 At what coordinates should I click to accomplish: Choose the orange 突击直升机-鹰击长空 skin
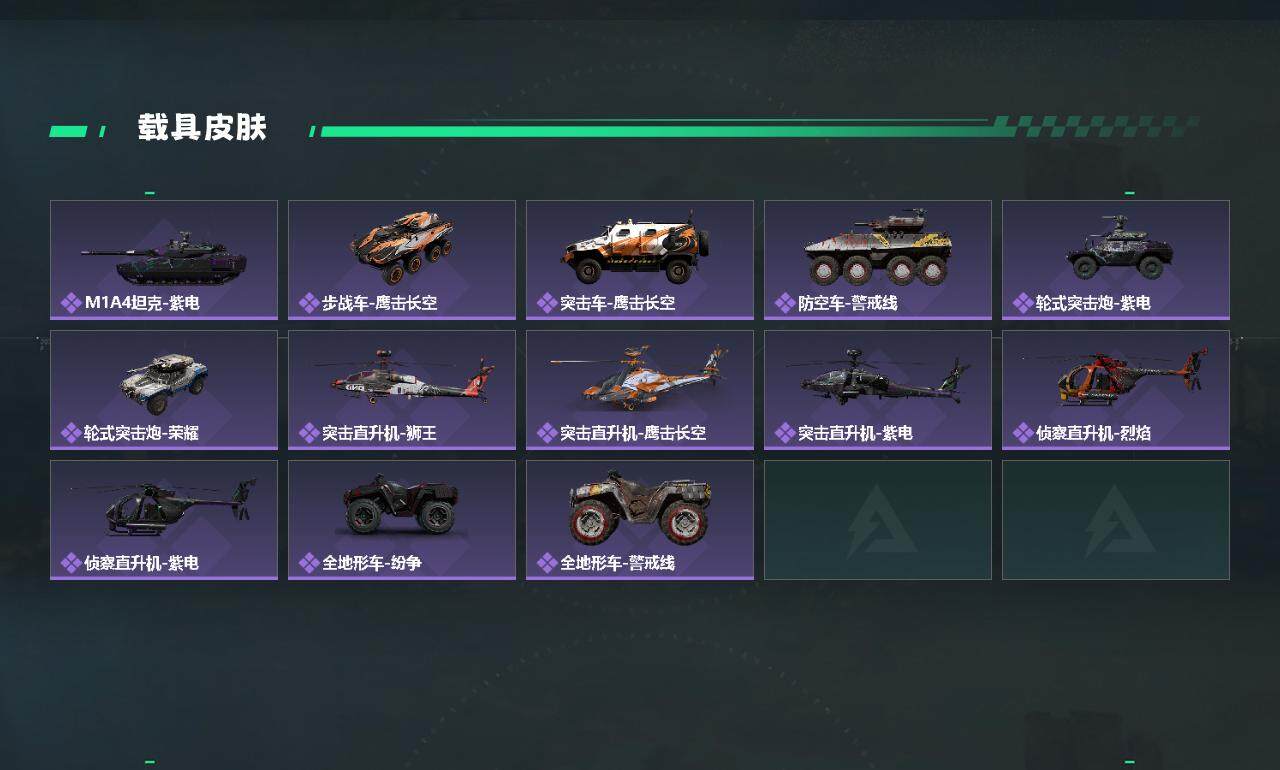pos(640,390)
